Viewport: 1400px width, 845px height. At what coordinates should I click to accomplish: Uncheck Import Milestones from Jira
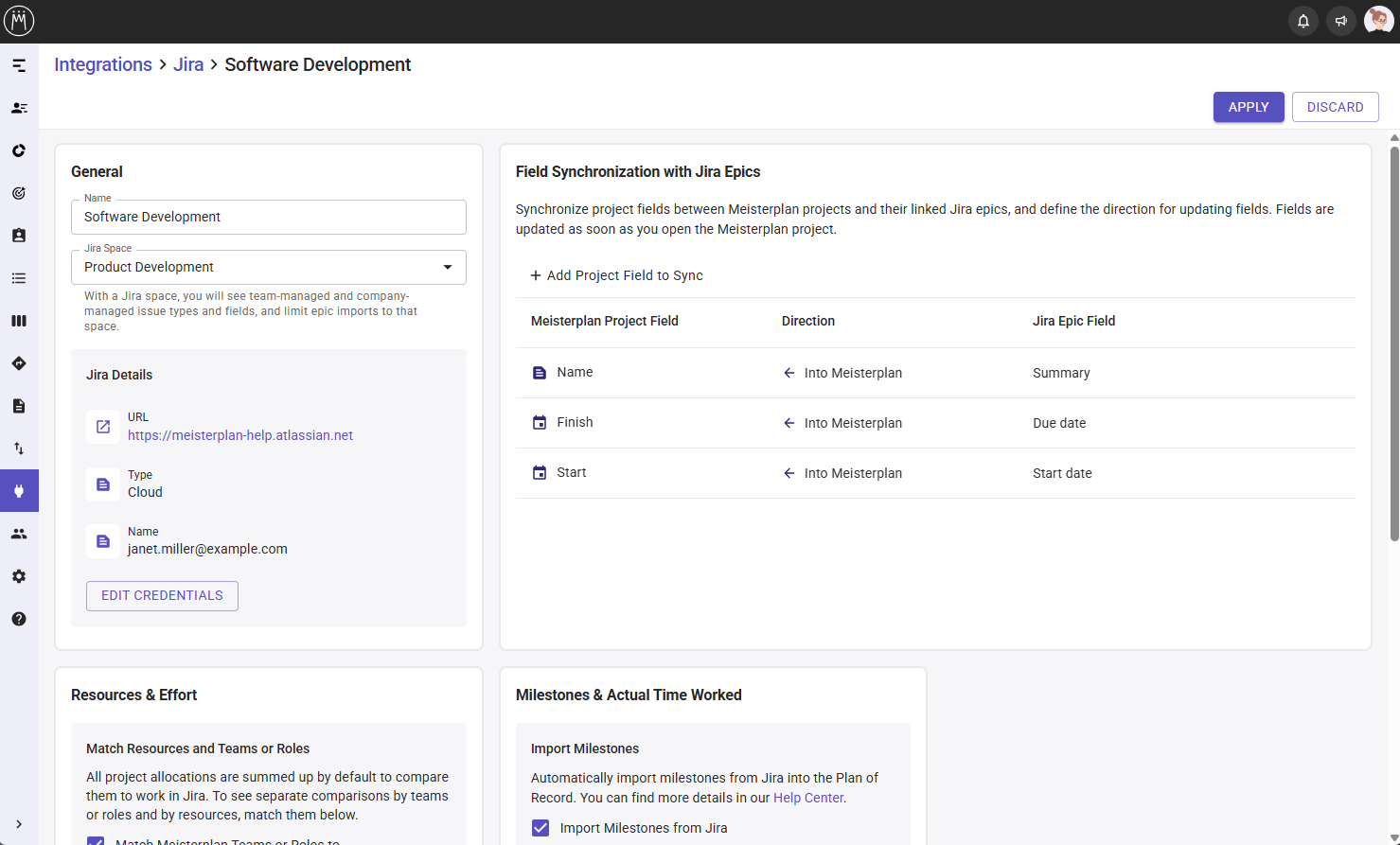click(541, 828)
